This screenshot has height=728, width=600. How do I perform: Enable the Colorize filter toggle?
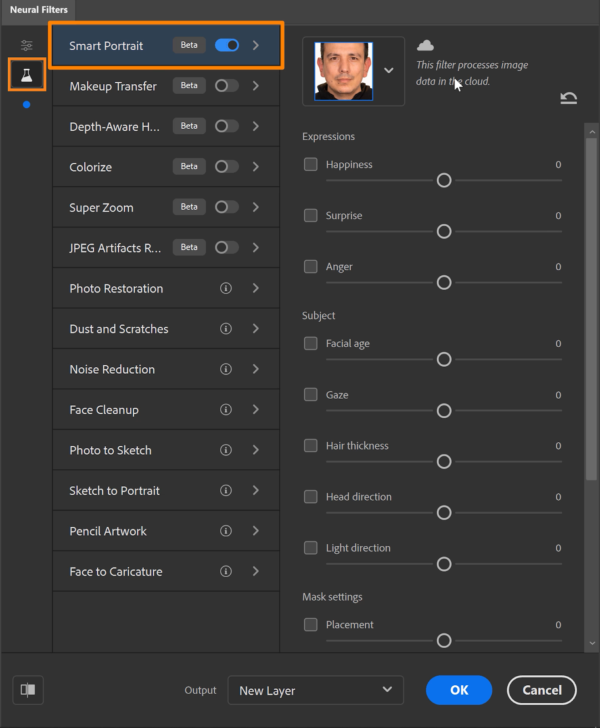(227, 167)
